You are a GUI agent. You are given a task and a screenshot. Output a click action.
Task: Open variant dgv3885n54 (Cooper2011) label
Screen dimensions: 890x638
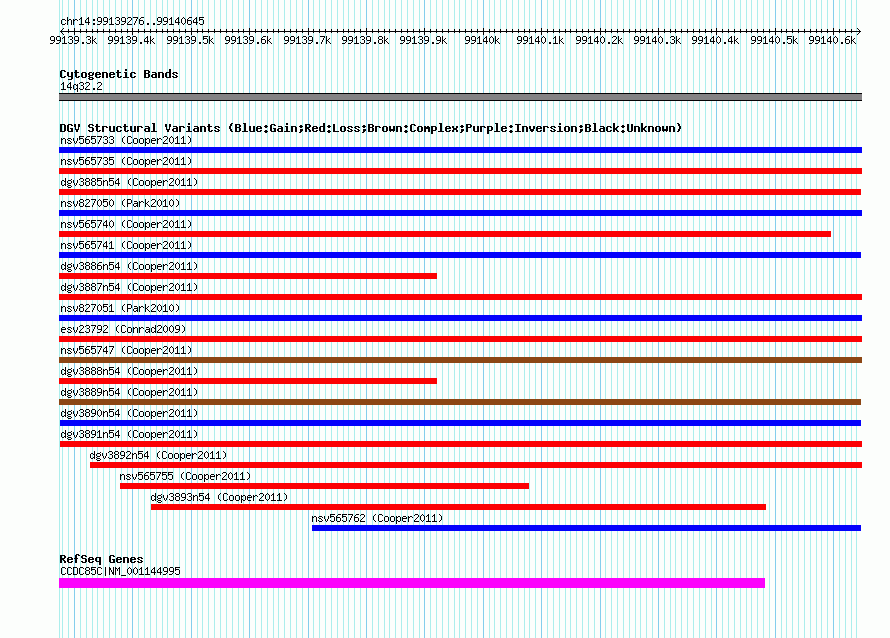(x=129, y=182)
